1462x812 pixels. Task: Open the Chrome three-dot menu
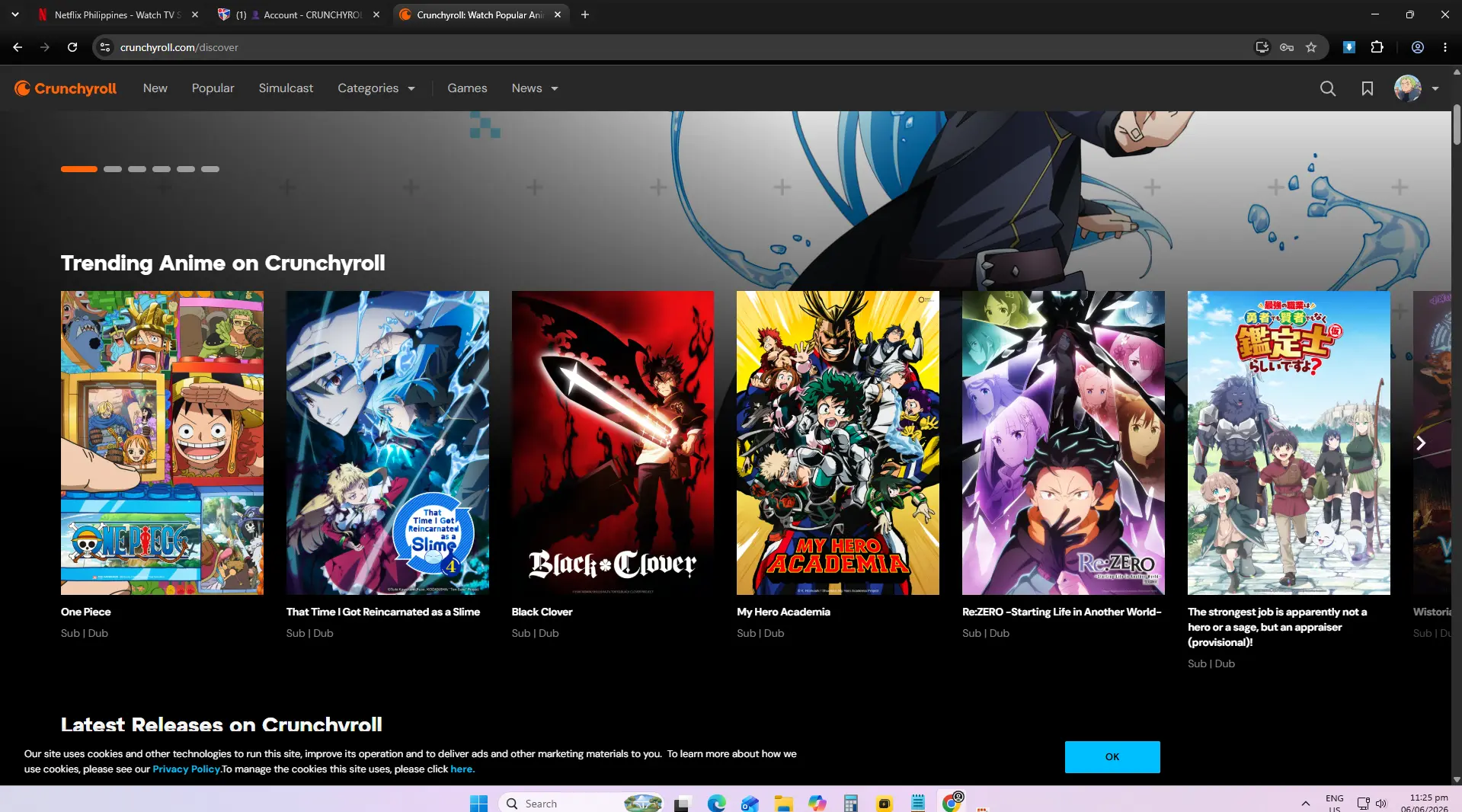(1445, 47)
